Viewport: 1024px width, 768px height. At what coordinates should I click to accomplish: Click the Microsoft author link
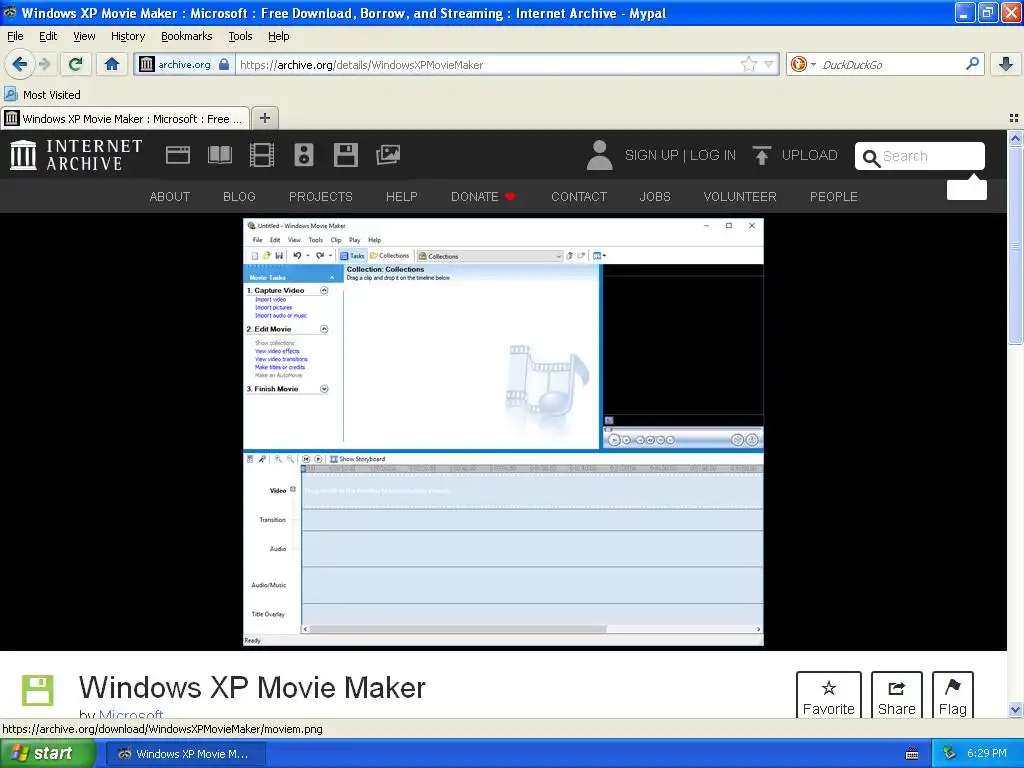(x=131, y=713)
